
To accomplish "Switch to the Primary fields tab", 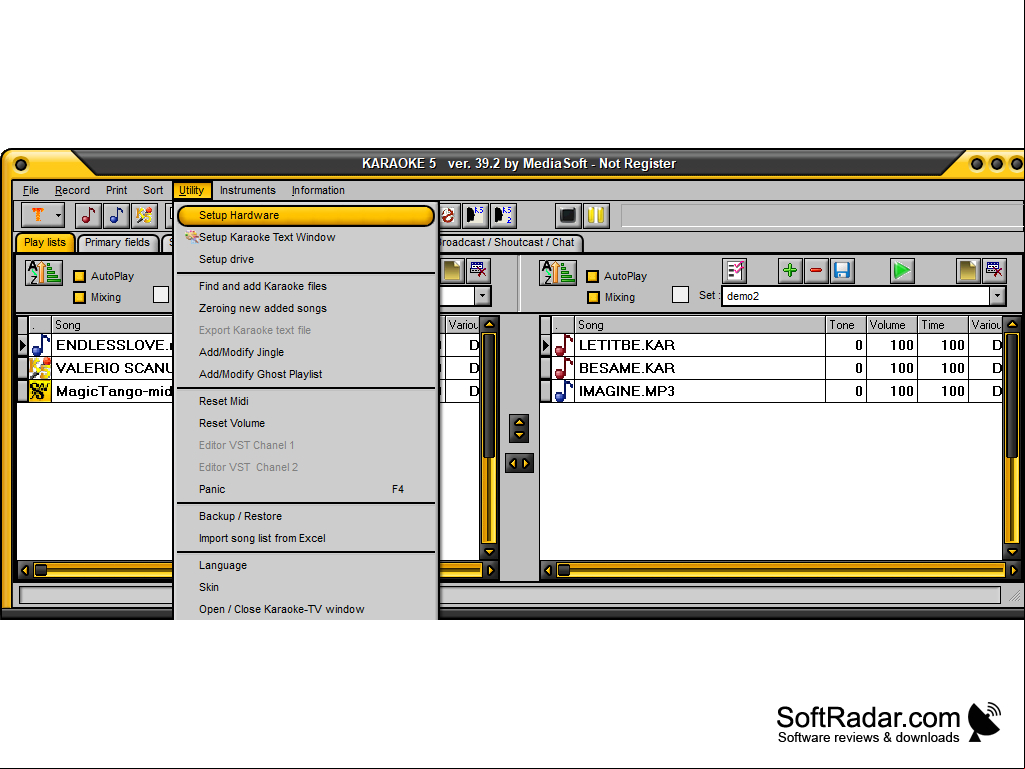I will click(118, 243).
